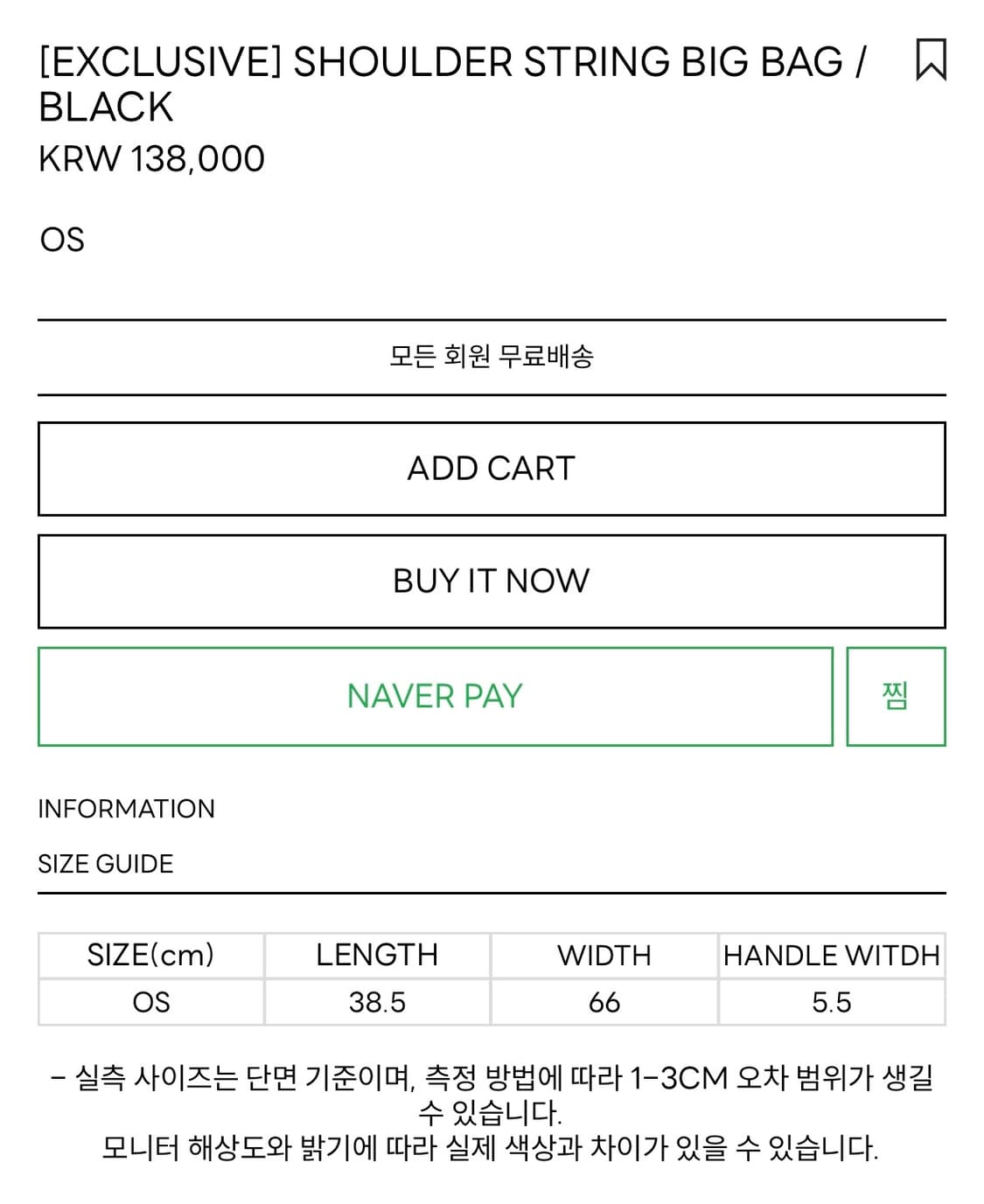This screenshot has width=984, height=1204.
Task: Select the OS size option
Action: [62, 240]
